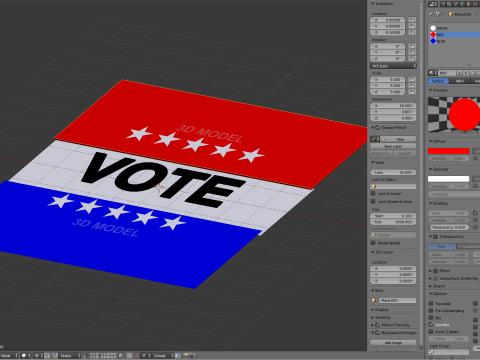Enable the Mirror panel checkbox
Image resolution: width=480 pixels, height=360 pixels.
click(x=435, y=271)
